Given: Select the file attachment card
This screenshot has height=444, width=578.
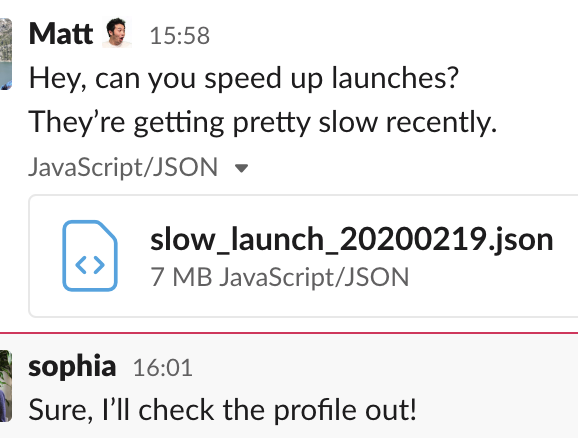Looking at the screenshot, I should coord(303,256).
